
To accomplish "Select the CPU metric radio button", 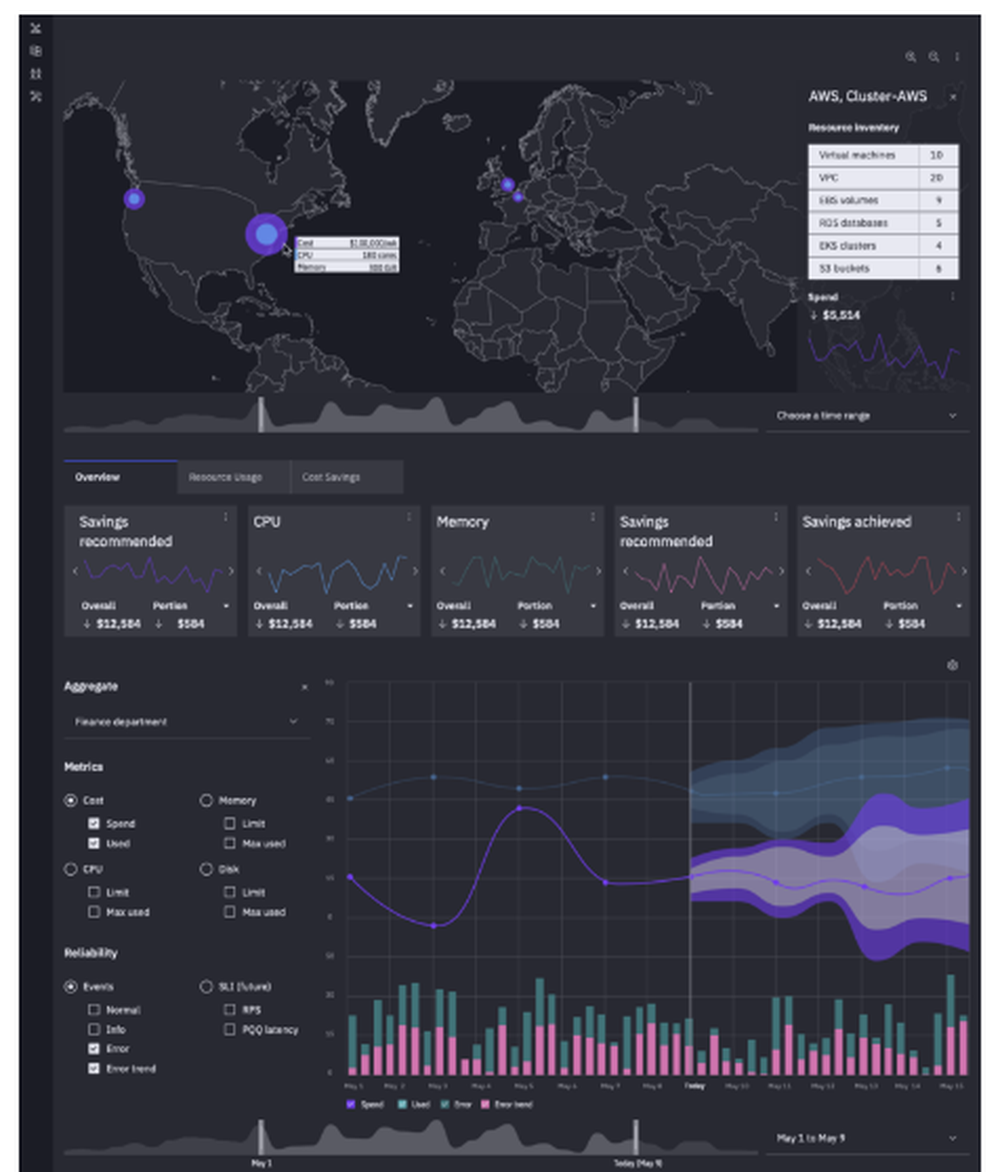I will pyautogui.click(x=70, y=869).
